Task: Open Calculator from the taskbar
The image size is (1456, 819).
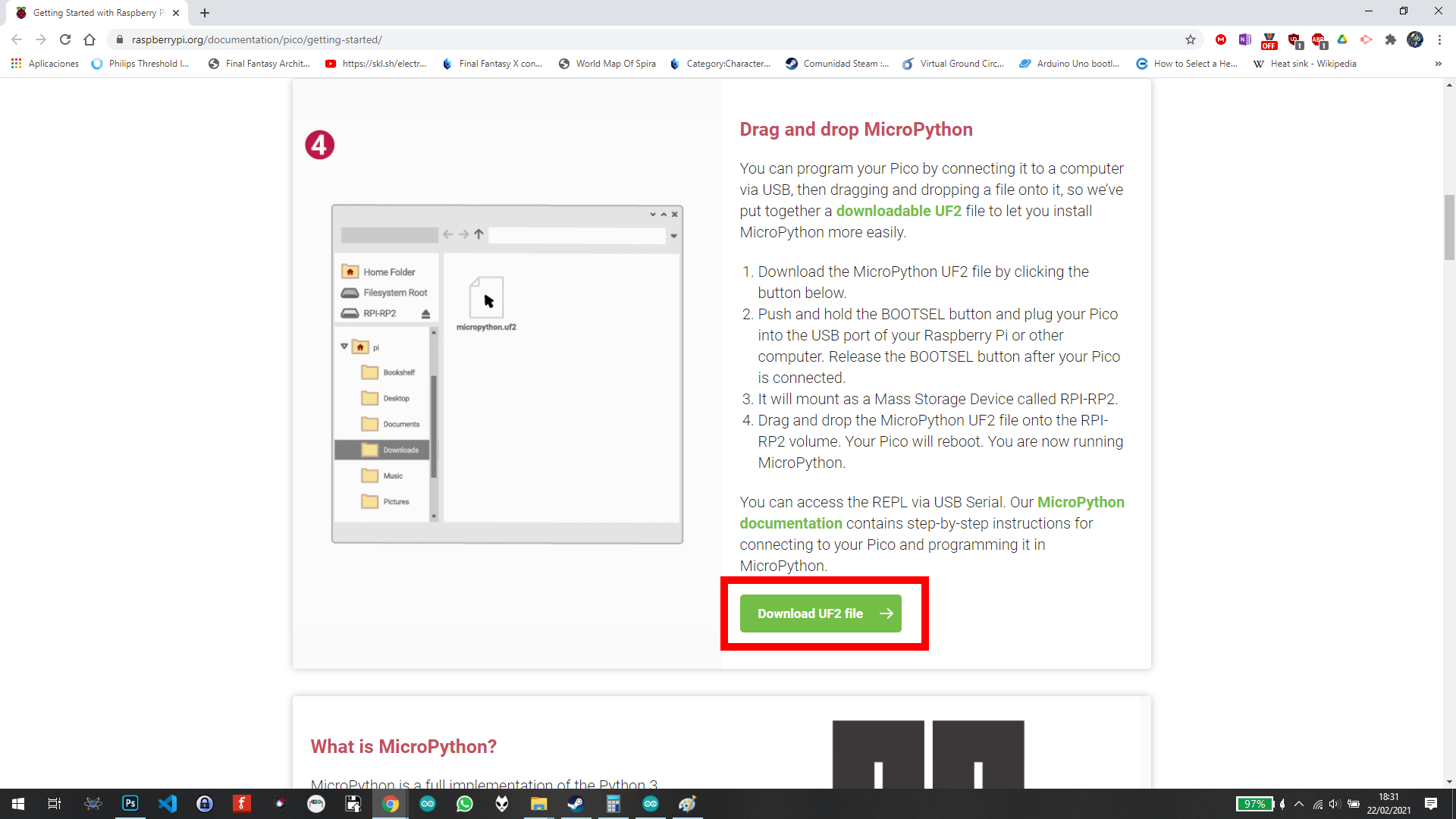Action: pyautogui.click(x=613, y=804)
